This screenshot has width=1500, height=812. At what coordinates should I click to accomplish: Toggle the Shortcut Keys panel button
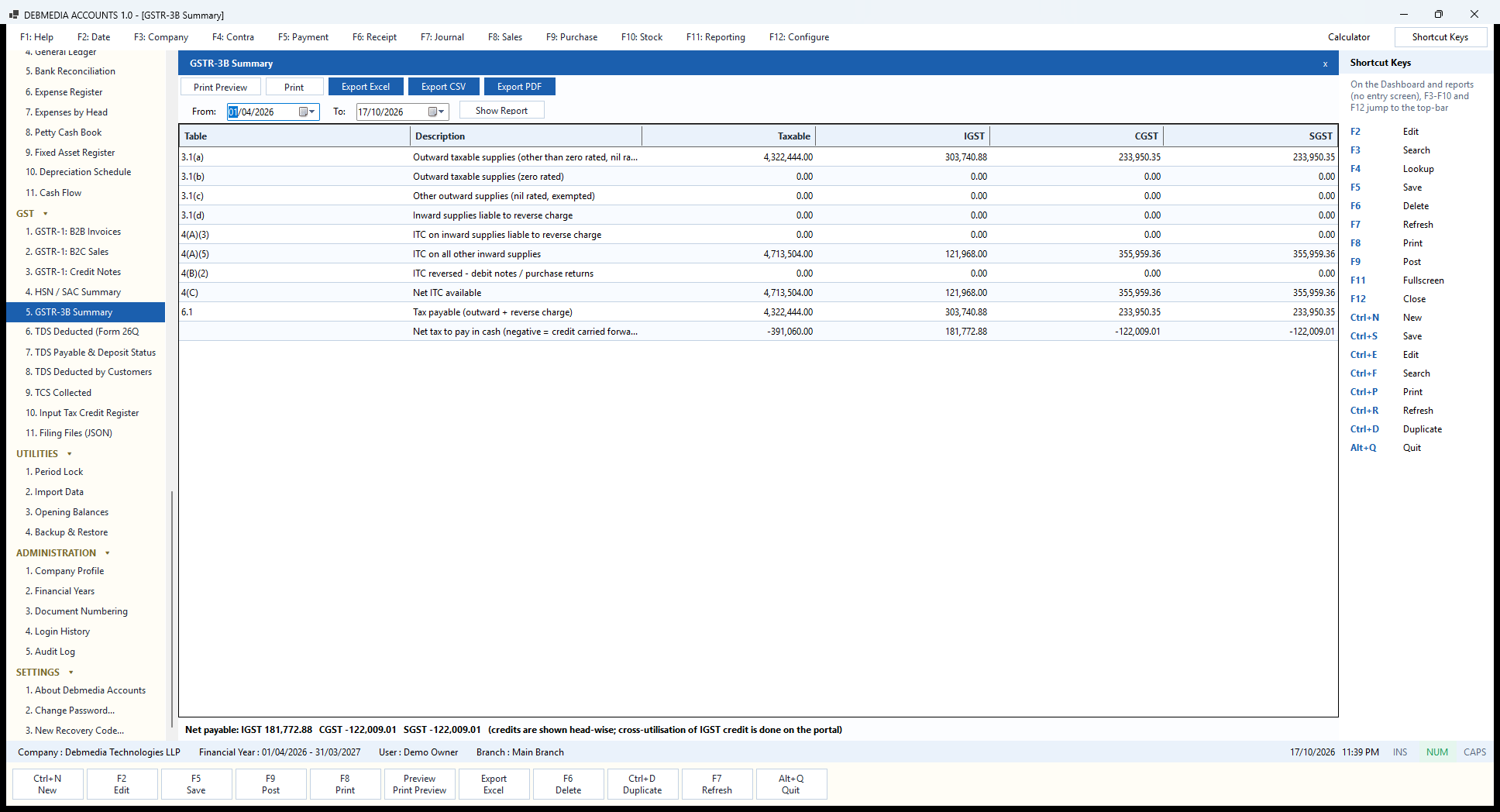(1440, 37)
